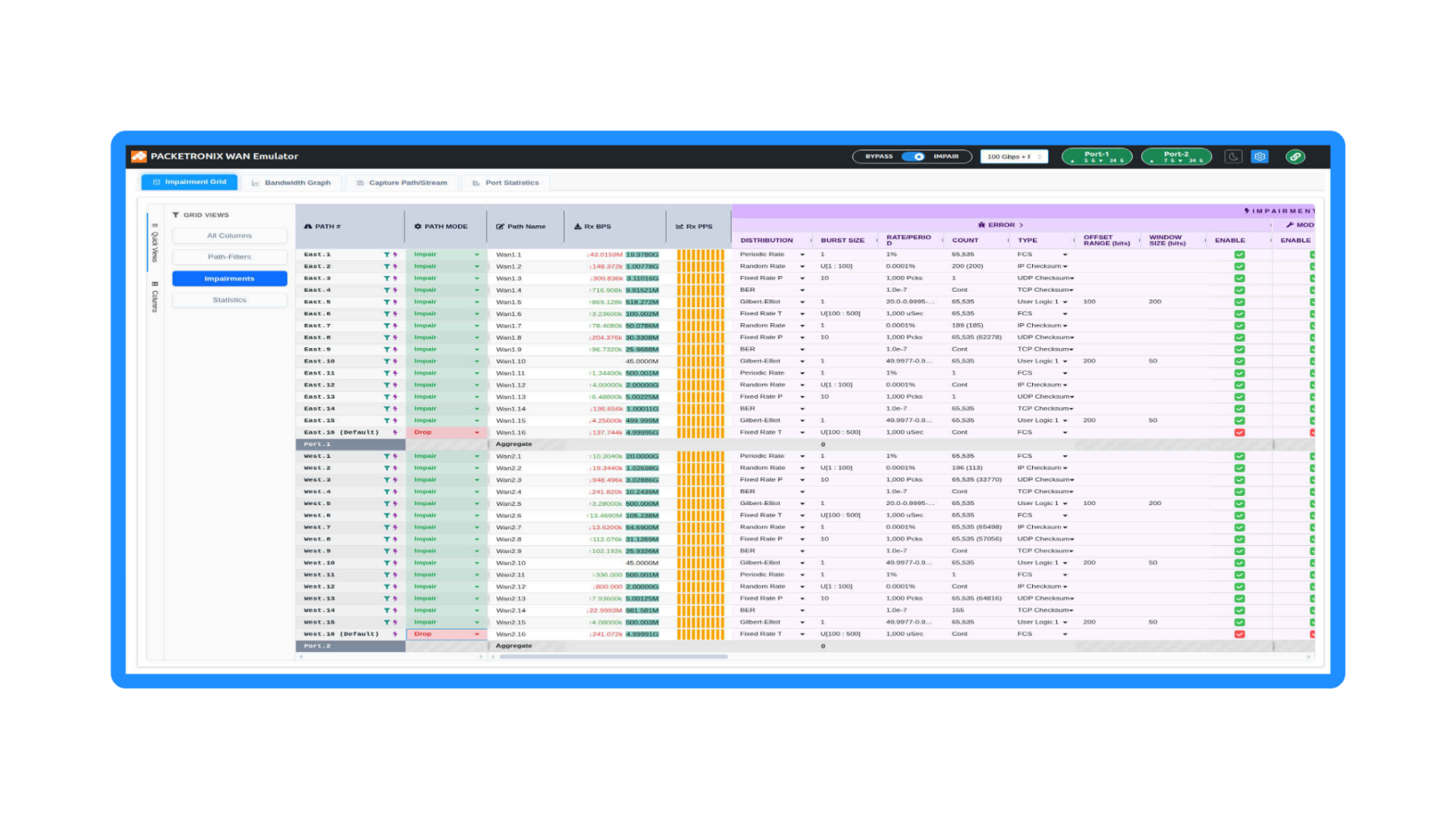1456x819 pixels.
Task: Open the 100 Gbps speed selector
Action: (1014, 156)
